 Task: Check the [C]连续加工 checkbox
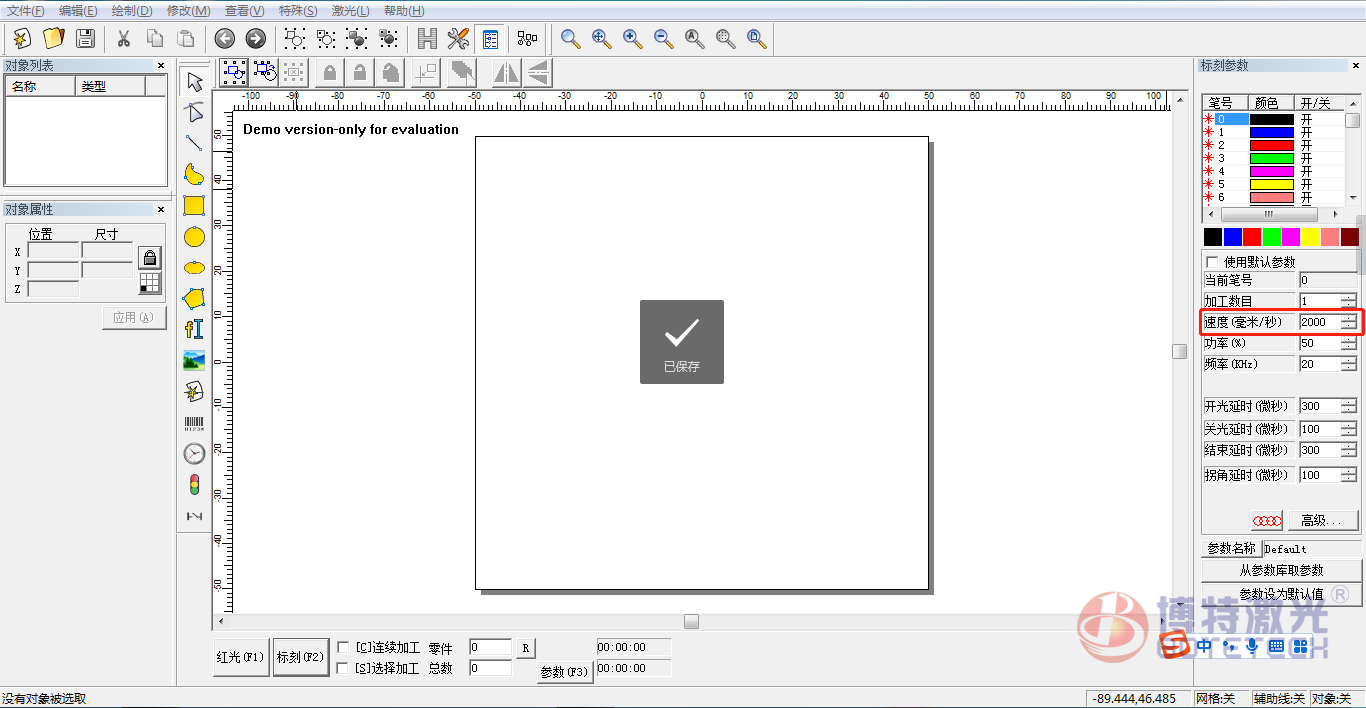pos(343,647)
